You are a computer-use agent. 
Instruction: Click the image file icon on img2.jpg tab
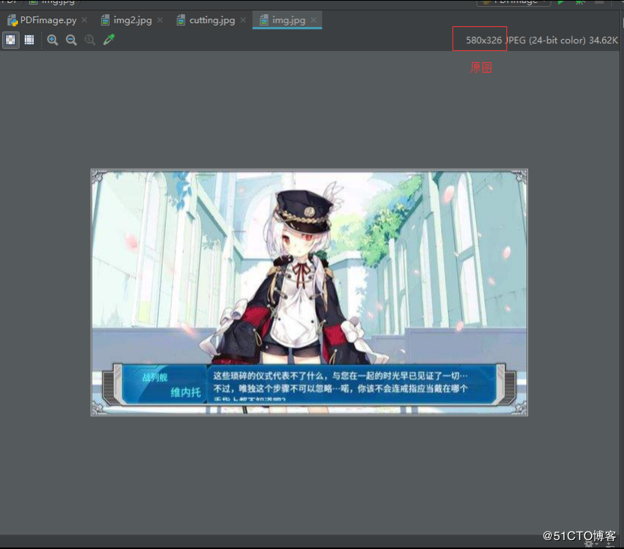105,20
